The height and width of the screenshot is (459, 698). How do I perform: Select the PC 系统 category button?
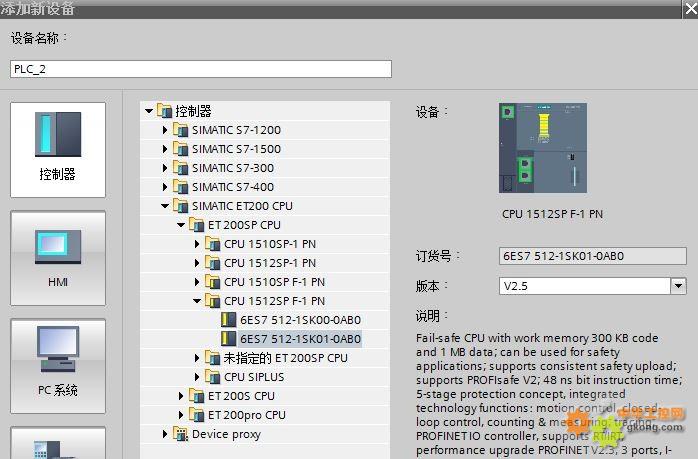pyautogui.click(x=58, y=366)
